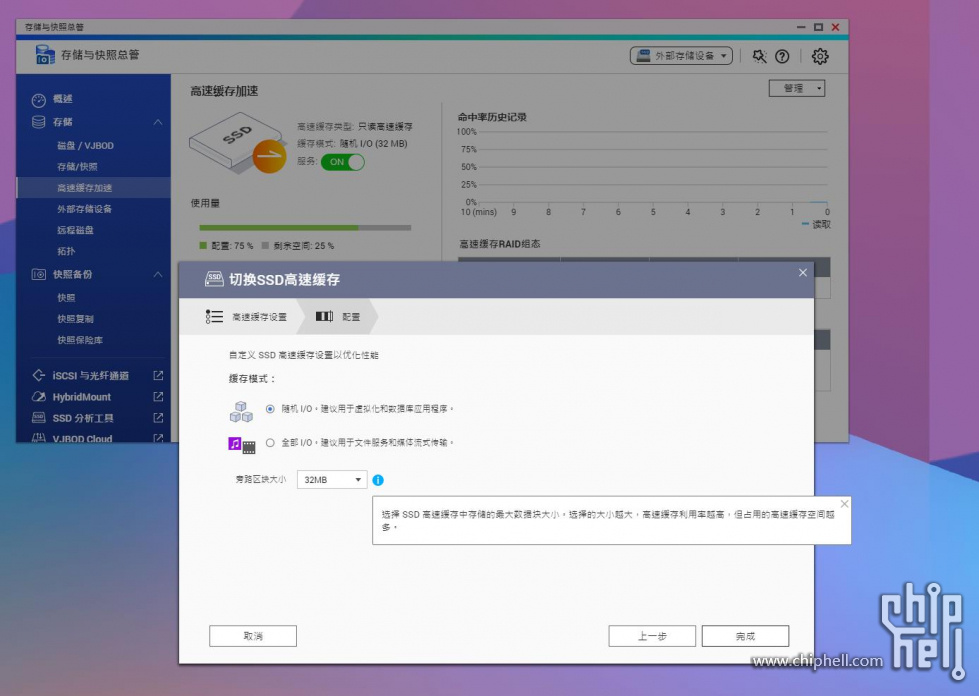Image resolution: width=979 pixels, height=696 pixels.
Task: Open HybridMount external link arrow
Action: (158, 396)
